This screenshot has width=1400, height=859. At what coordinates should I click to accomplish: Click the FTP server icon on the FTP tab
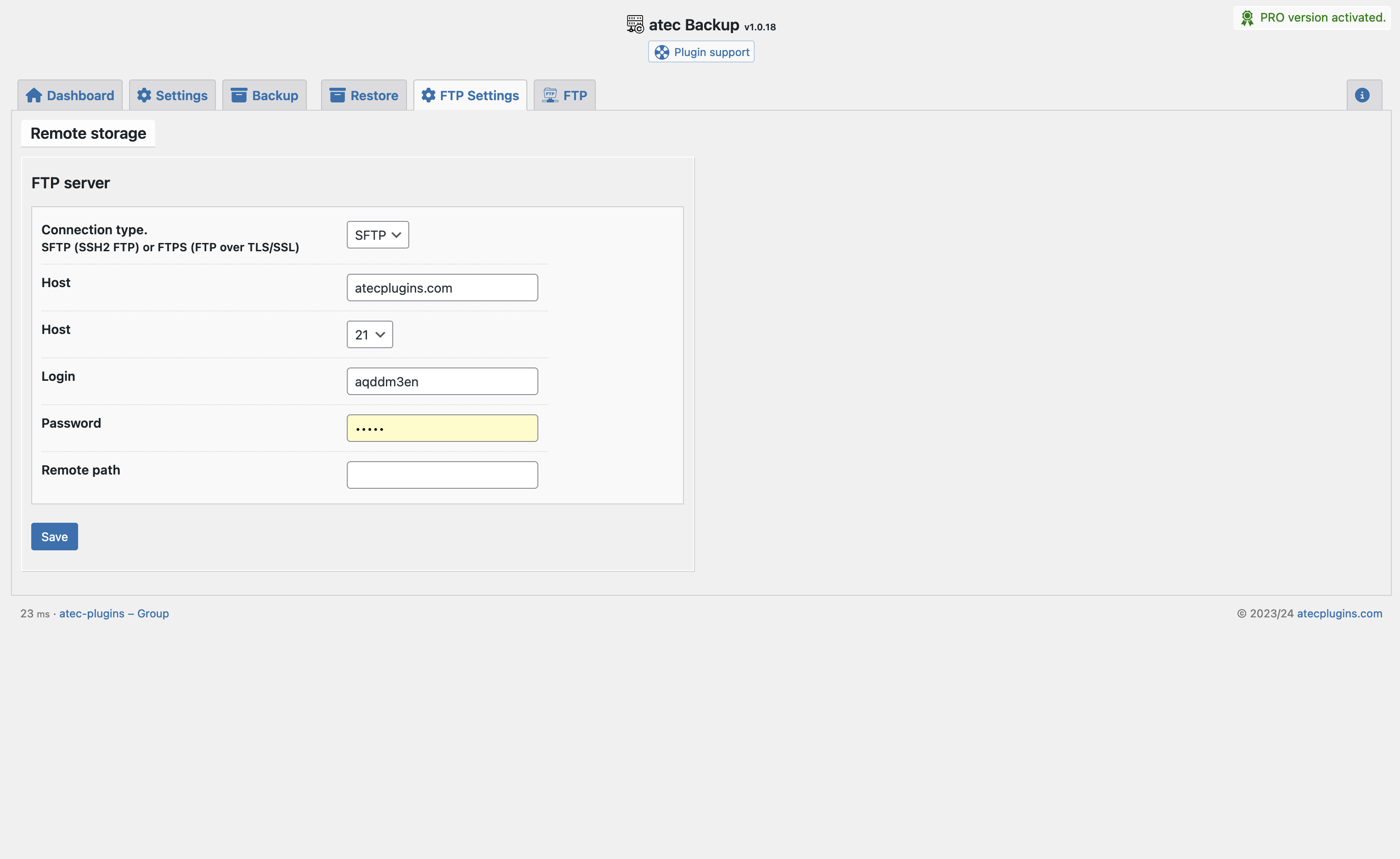550,96
